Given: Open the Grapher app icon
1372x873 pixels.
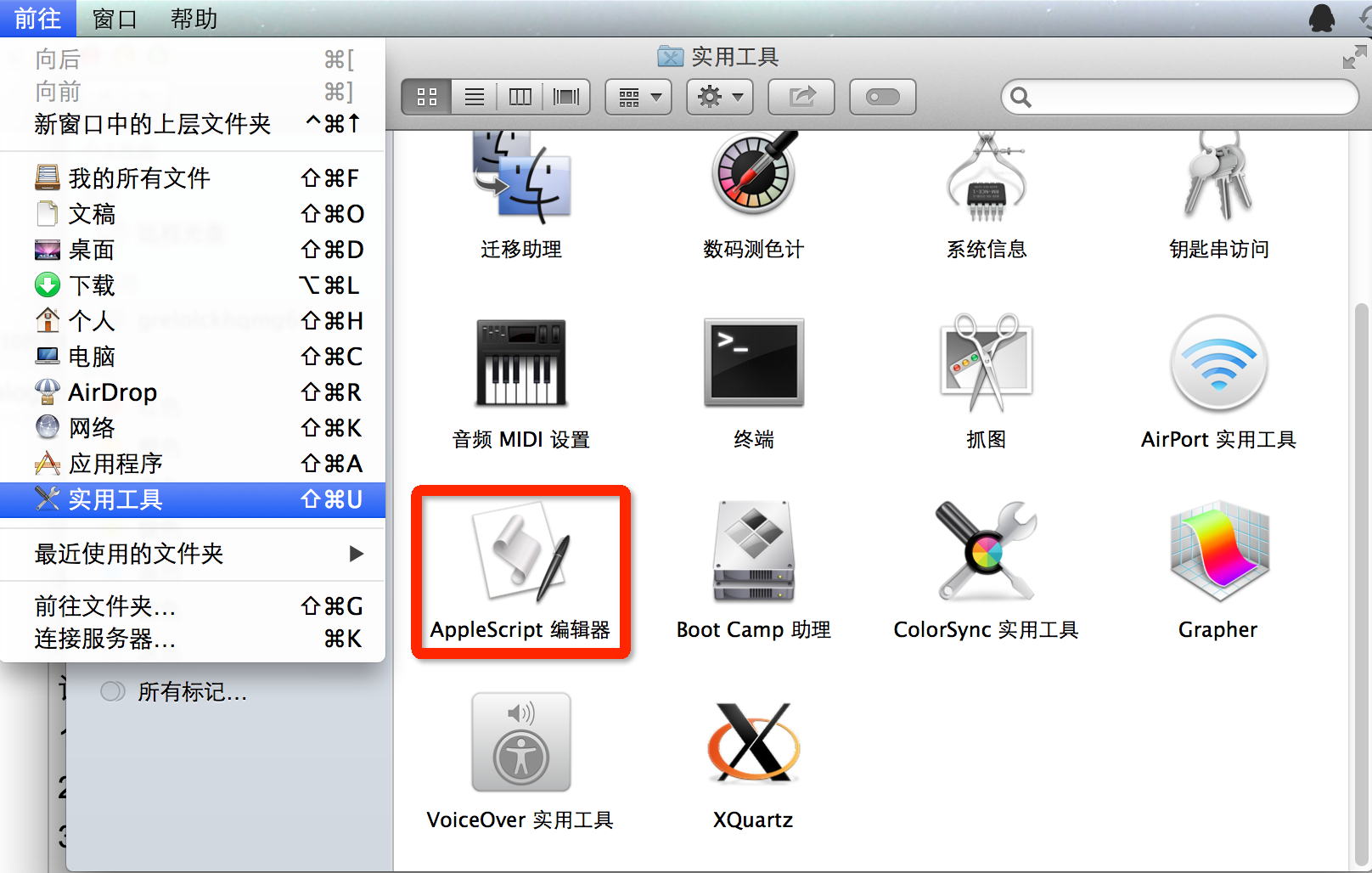Looking at the screenshot, I should (1219, 552).
